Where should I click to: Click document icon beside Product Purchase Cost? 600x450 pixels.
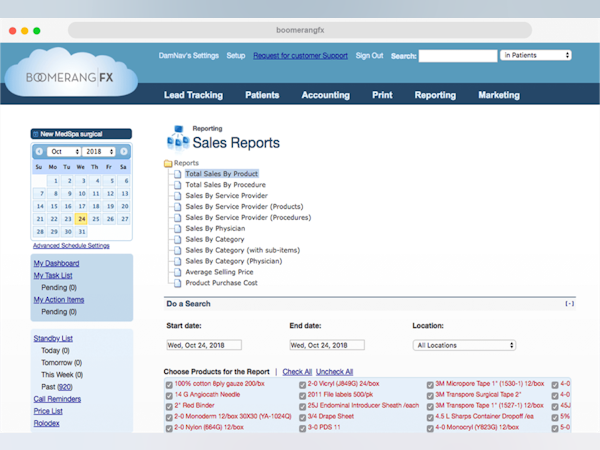pyautogui.click(x=178, y=283)
